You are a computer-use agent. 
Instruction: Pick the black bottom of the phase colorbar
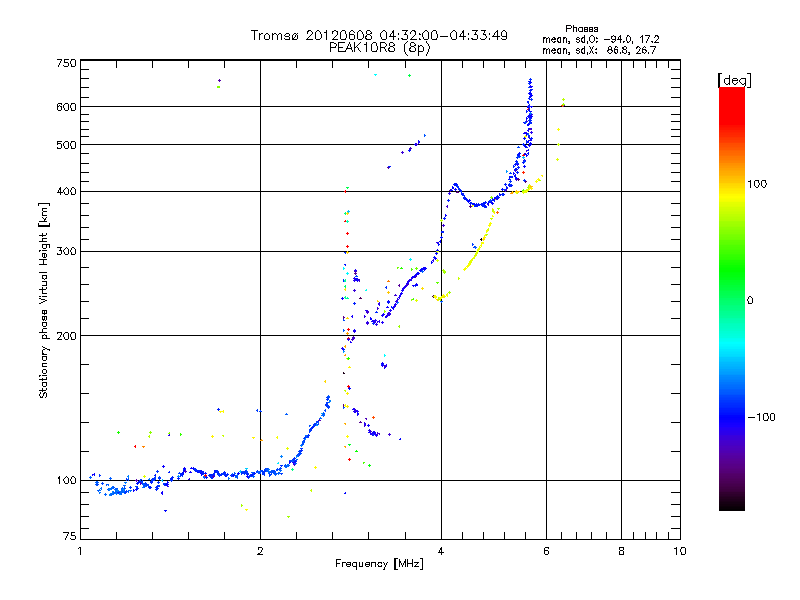(732, 505)
